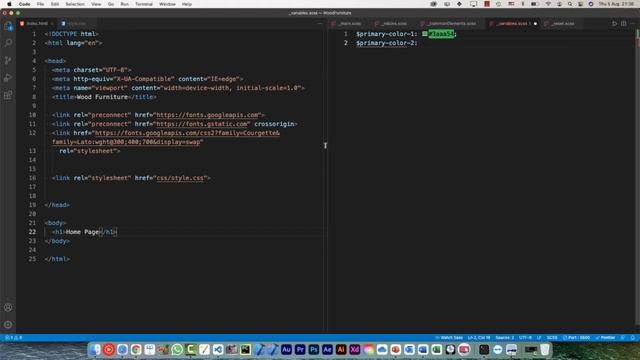Open Adobe After Effects from the dock

(327, 349)
